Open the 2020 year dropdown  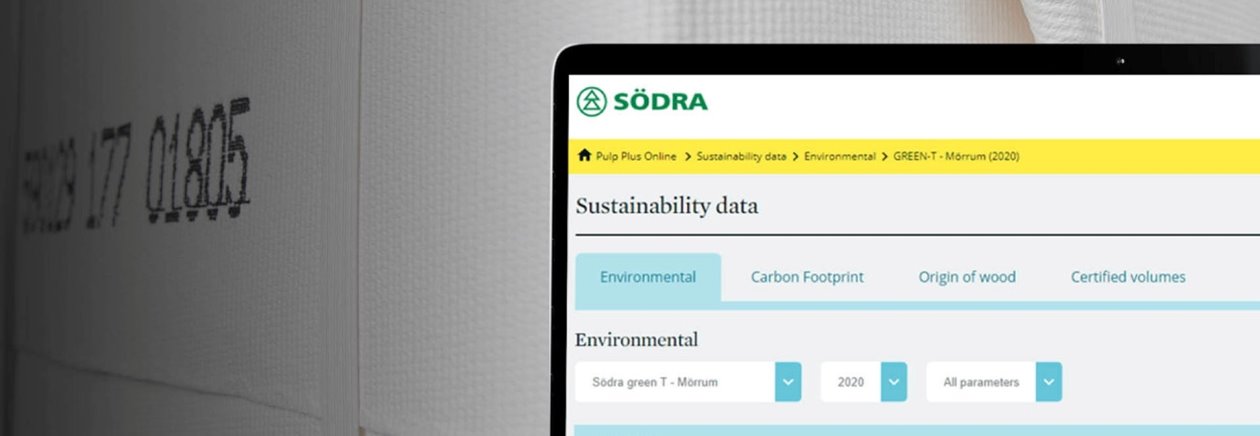(x=864, y=382)
